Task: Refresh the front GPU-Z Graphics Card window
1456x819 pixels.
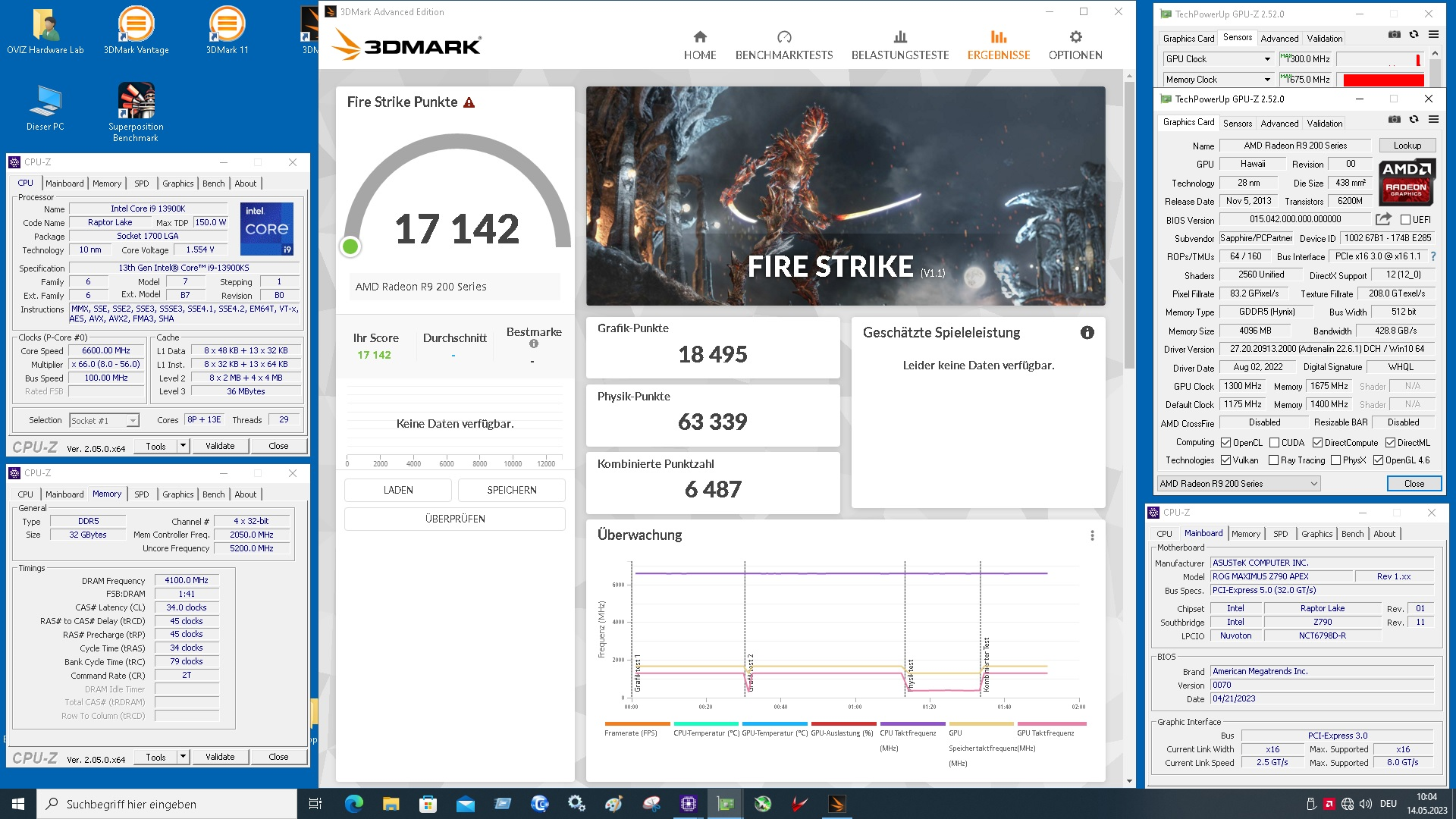Action: click(1414, 120)
